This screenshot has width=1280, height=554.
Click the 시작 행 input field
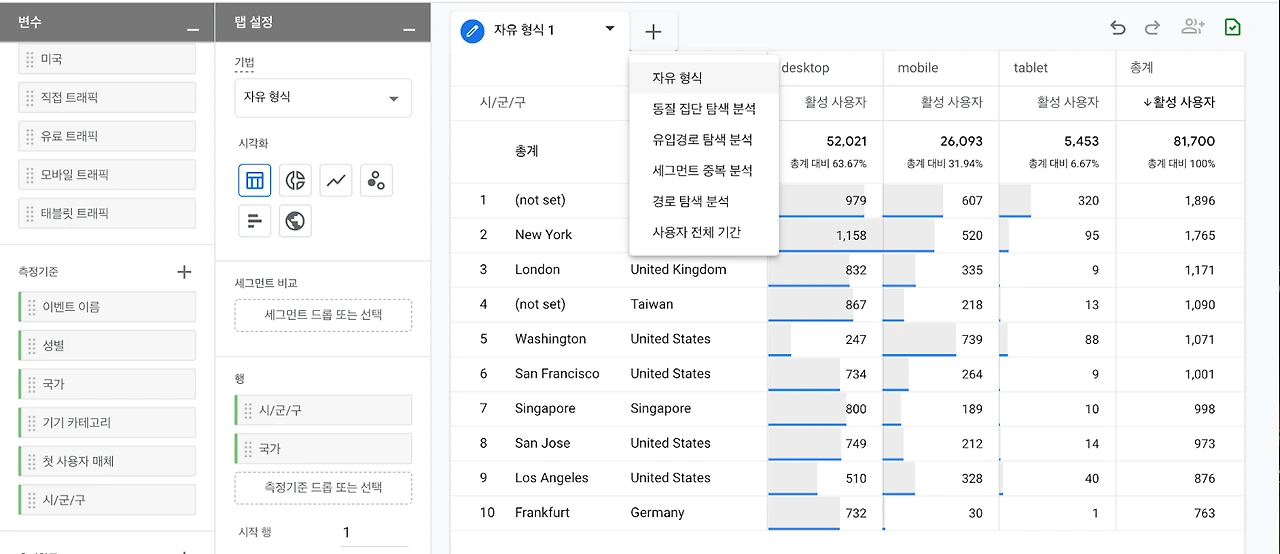(x=372, y=533)
